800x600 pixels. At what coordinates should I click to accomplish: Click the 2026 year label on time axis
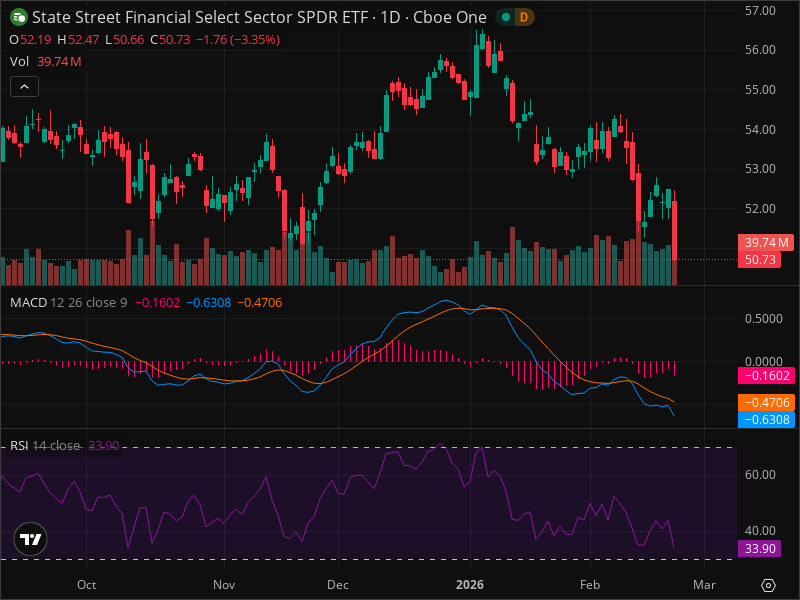[470, 585]
